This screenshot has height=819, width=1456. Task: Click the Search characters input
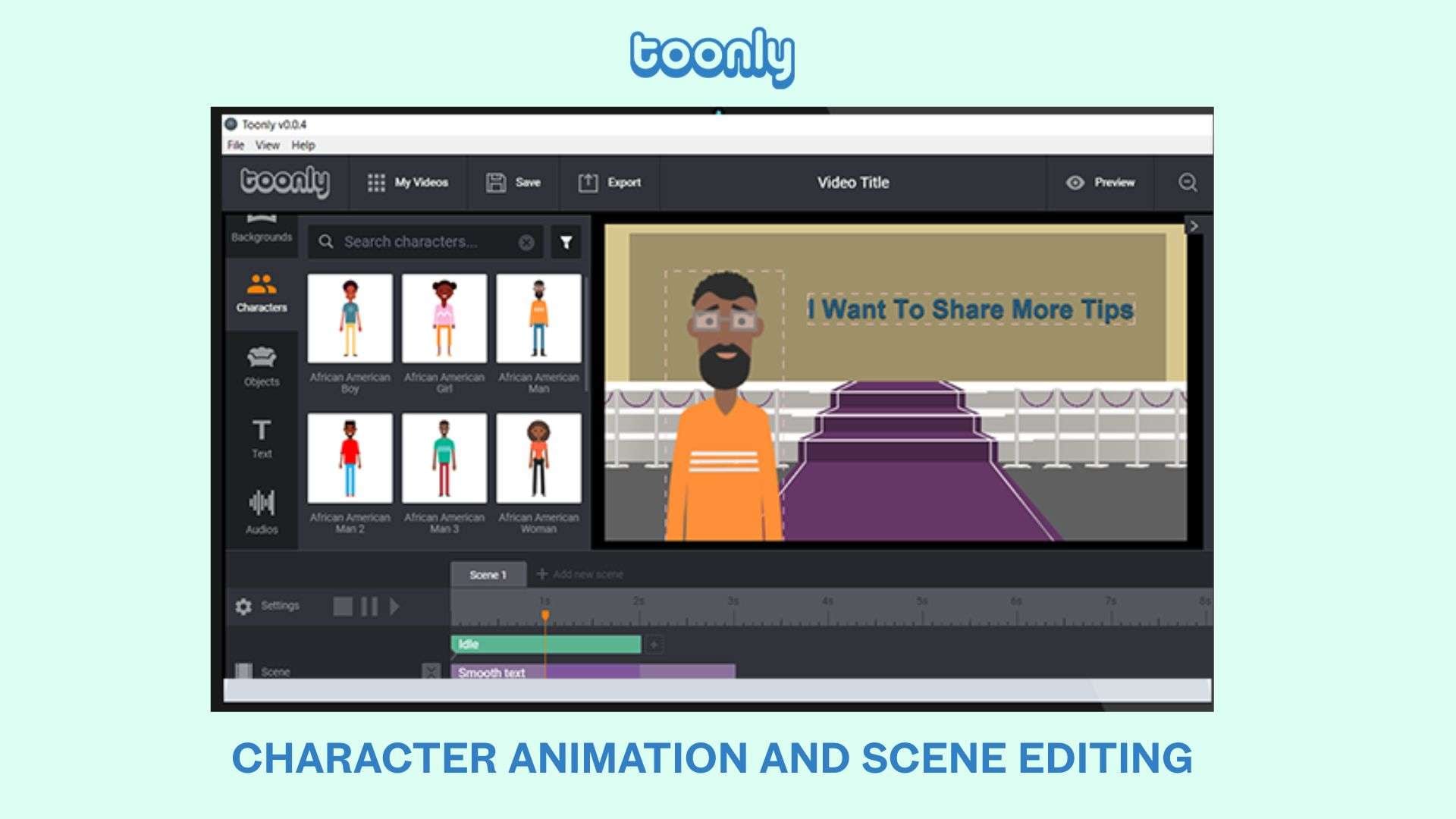coord(425,242)
